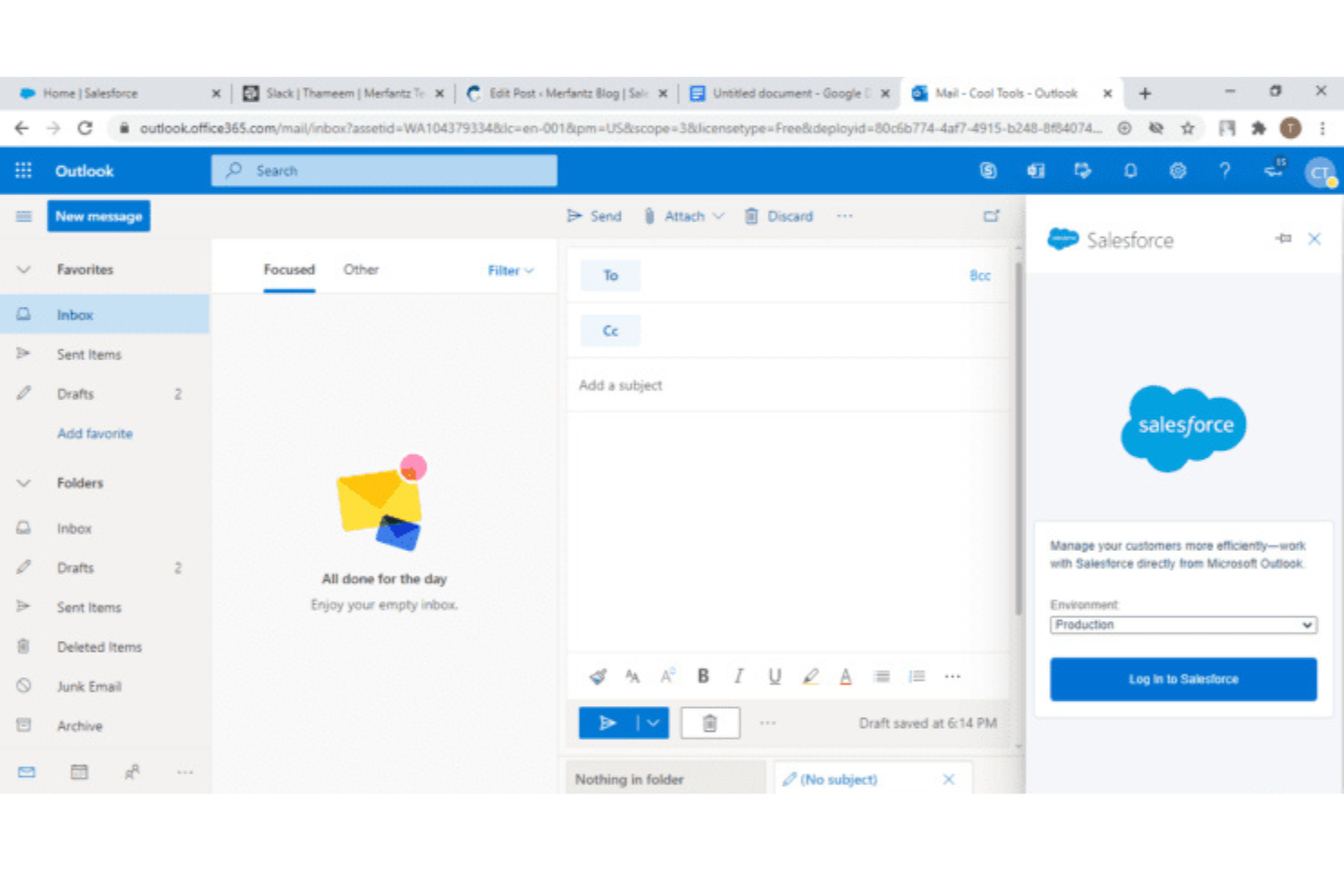Toggle bold formatting
Screen dimensions: 1344x896
(x=703, y=676)
